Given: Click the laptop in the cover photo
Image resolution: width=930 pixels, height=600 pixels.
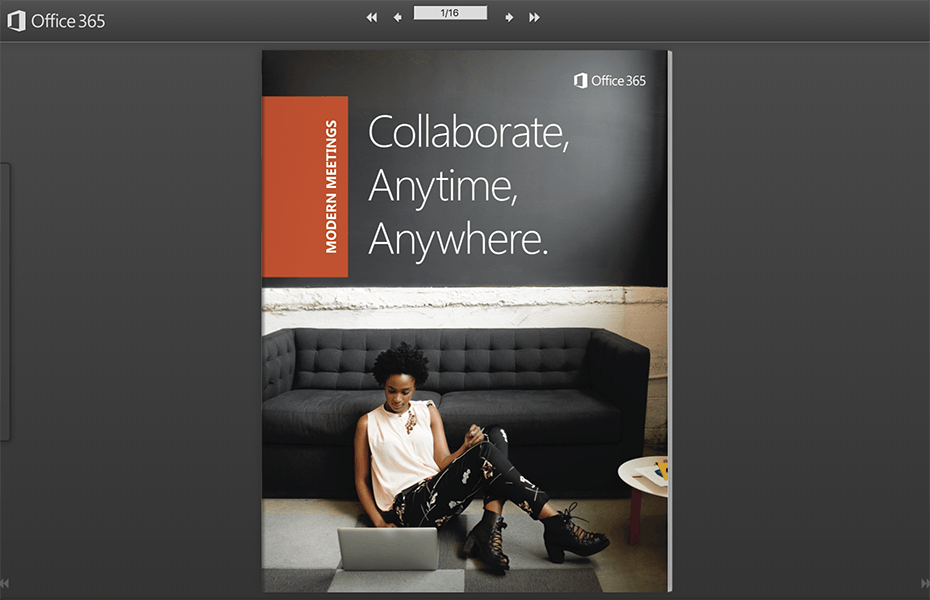Looking at the screenshot, I should tap(388, 548).
